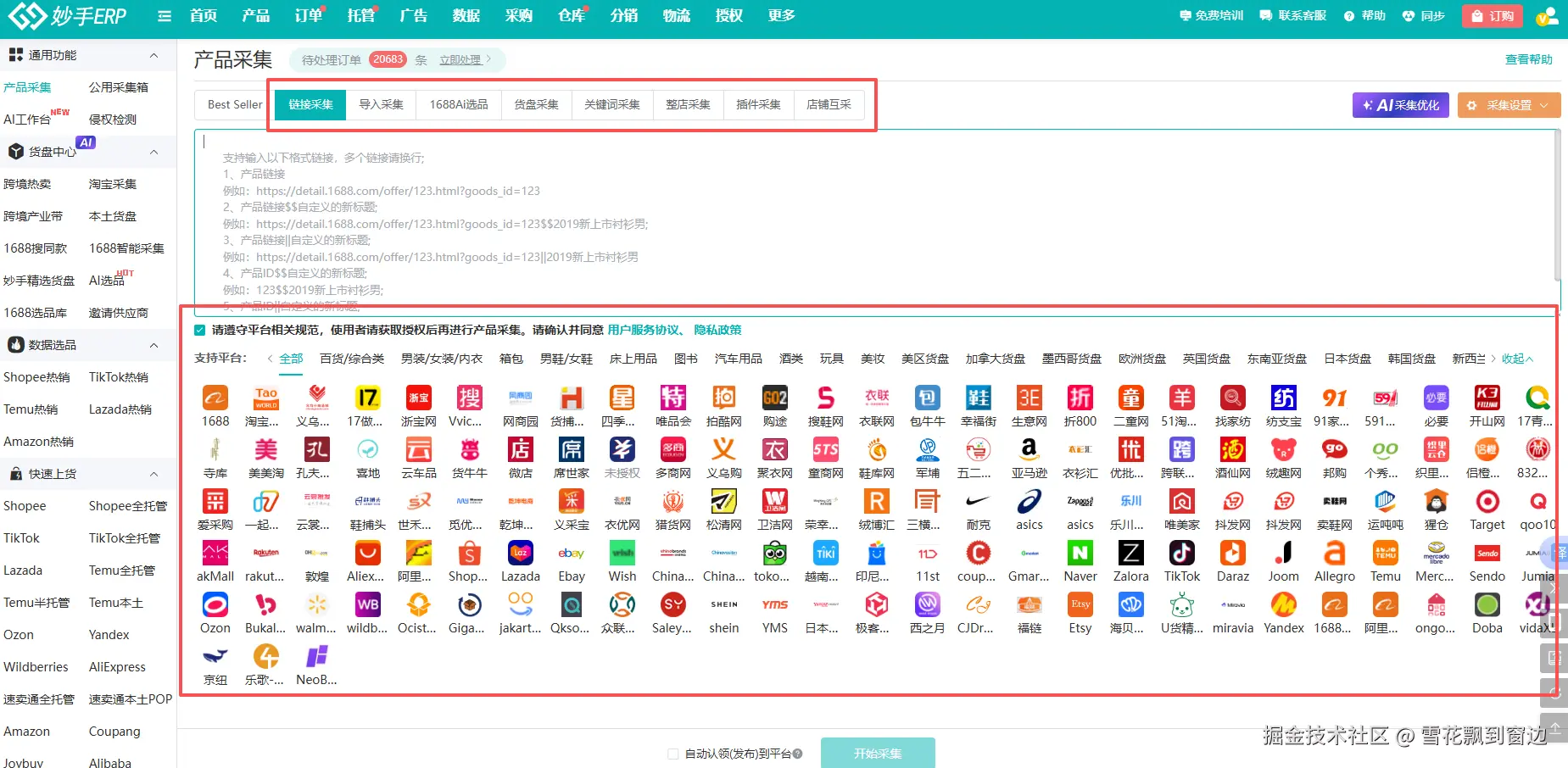Switch to 导入采集 tab
Viewport: 1568px width, 768px height.
click(x=382, y=104)
